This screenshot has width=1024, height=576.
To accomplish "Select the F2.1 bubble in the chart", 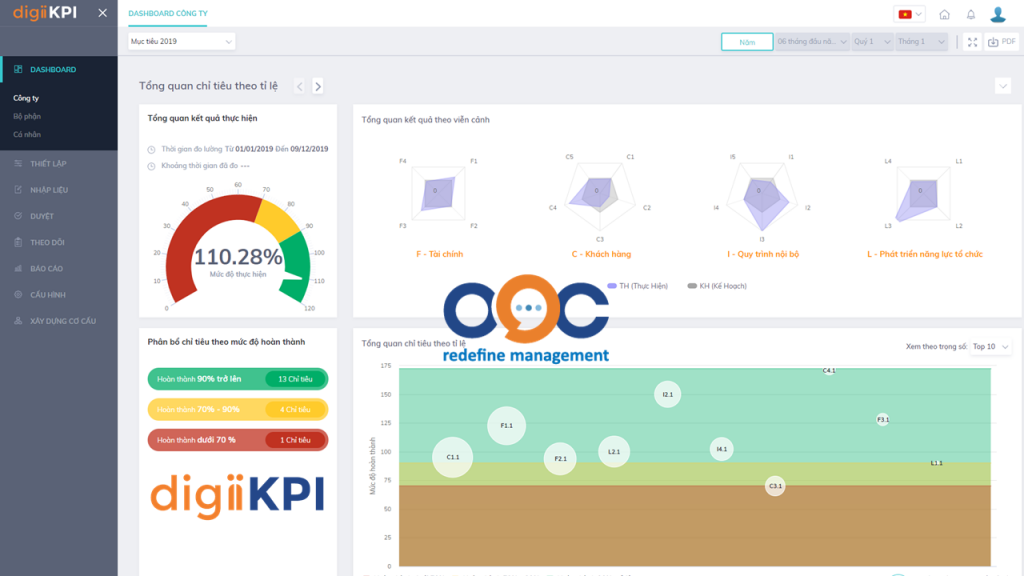I will pos(560,458).
